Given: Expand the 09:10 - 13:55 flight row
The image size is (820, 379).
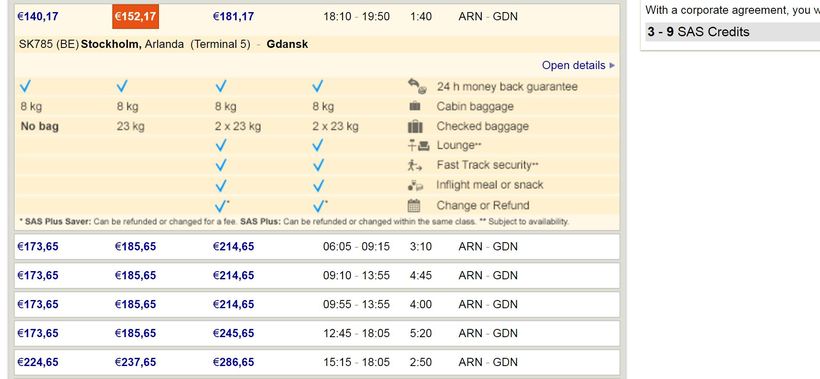Looking at the screenshot, I should (316, 275).
